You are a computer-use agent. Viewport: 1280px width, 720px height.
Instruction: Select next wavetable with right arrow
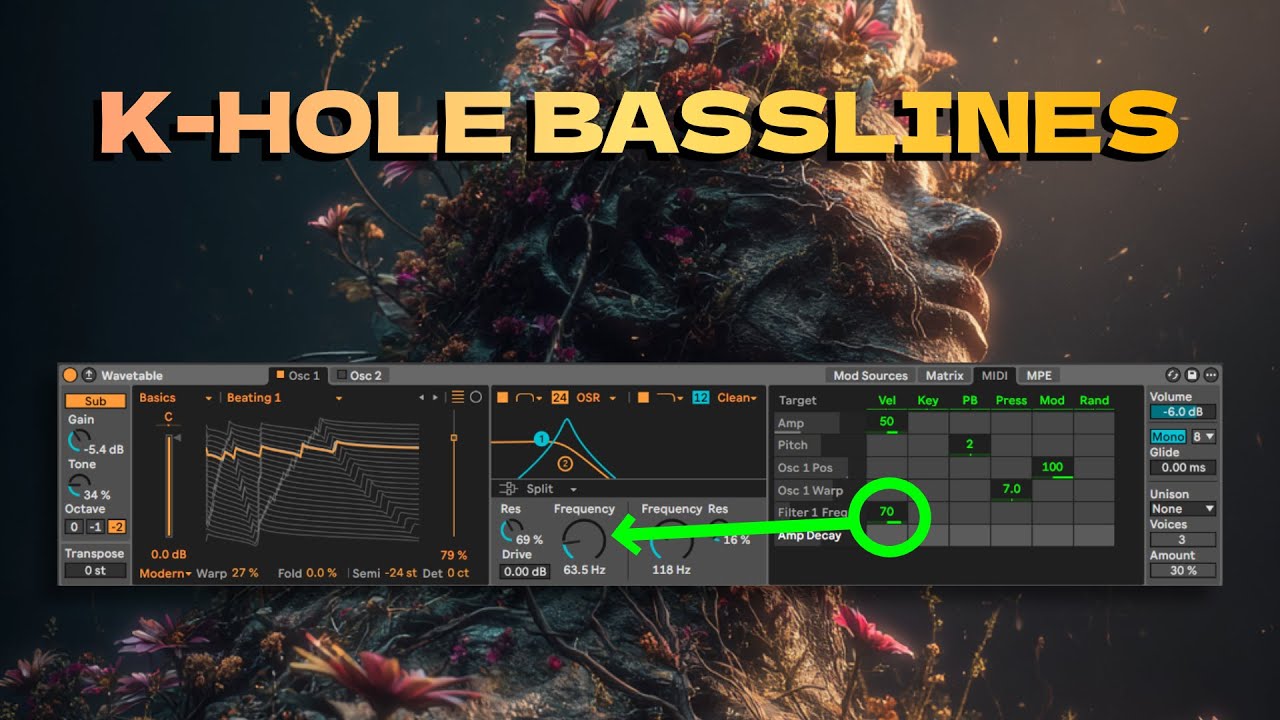tap(434, 398)
